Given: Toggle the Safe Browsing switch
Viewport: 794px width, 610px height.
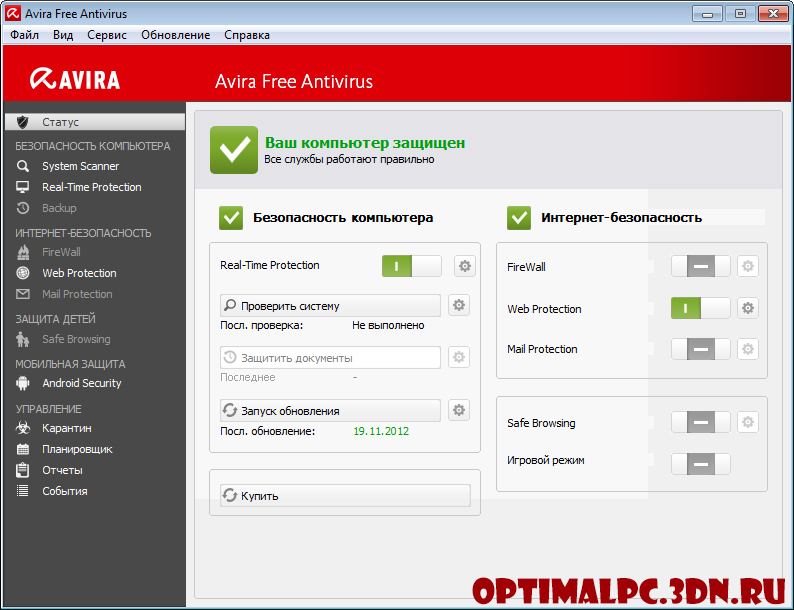Looking at the screenshot, I should [701, 422].
